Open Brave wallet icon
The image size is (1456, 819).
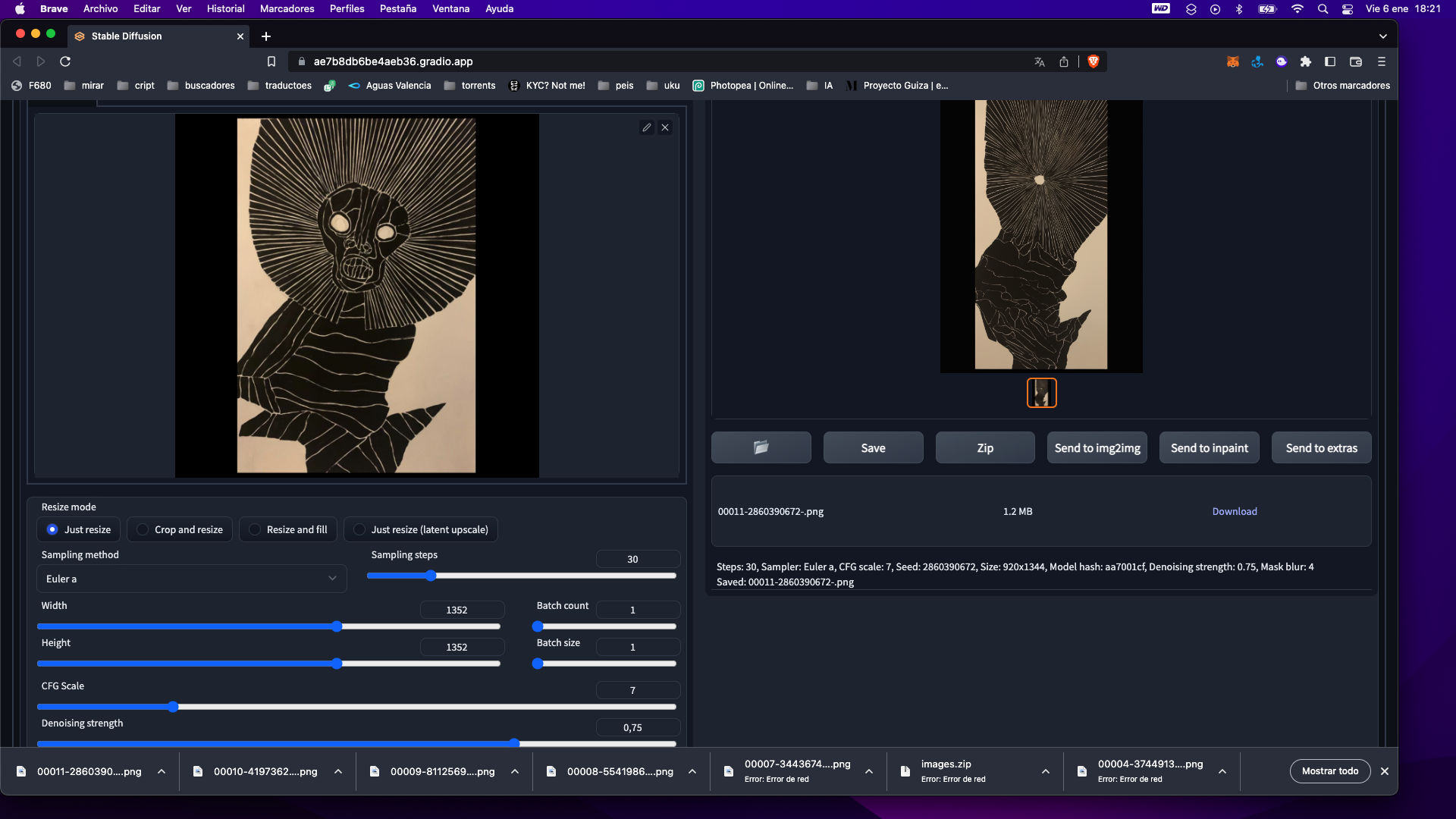[1356, 61]
